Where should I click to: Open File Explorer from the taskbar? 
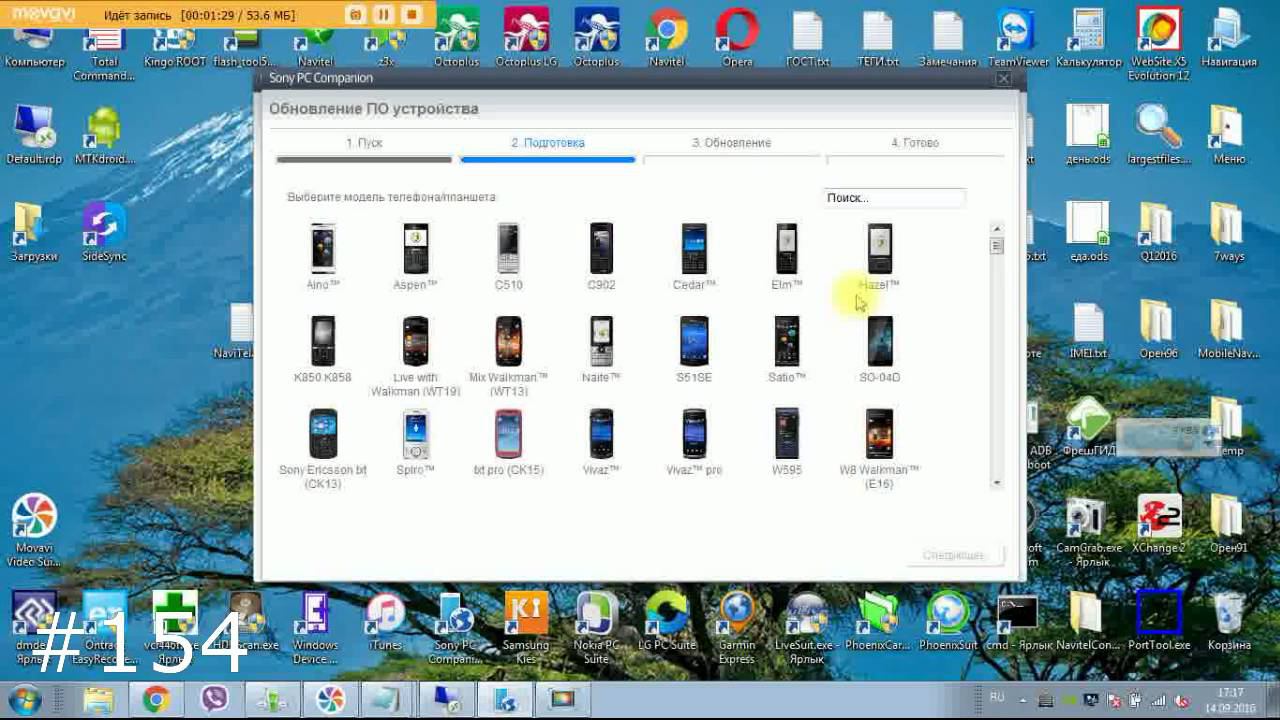click(x=98, y=699)
